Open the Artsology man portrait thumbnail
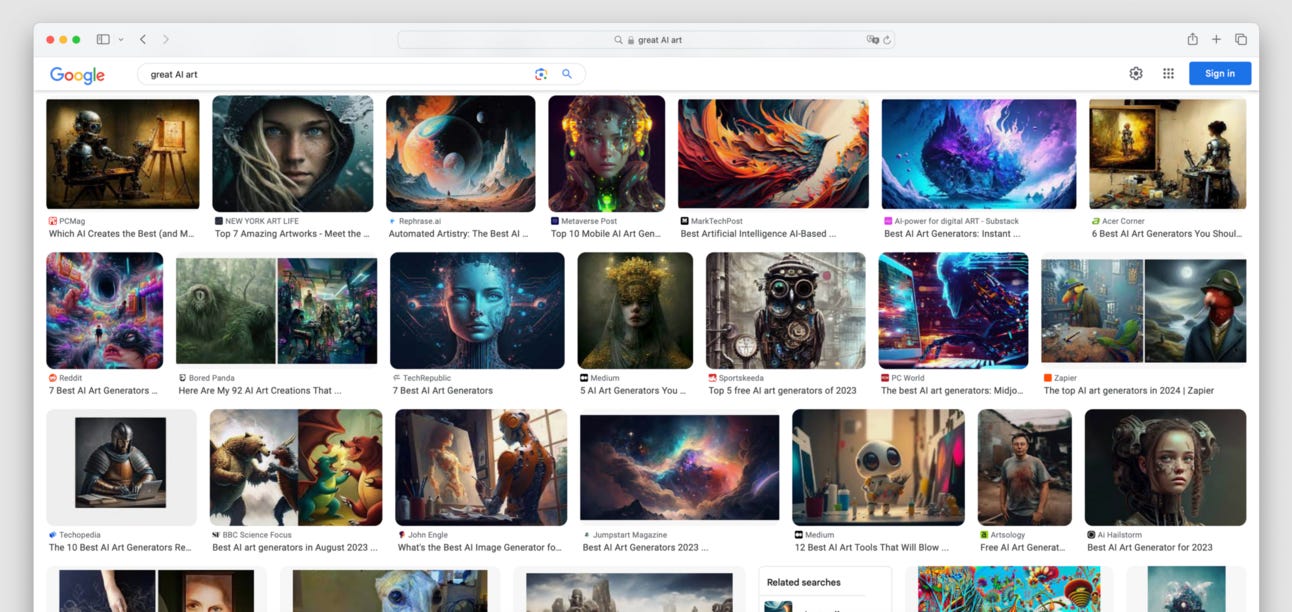1292x612 pixels. 1025,467
